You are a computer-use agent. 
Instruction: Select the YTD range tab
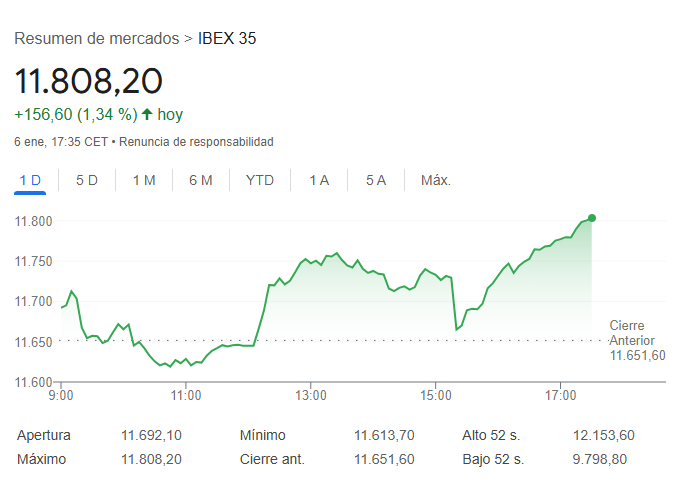[260, 180]
